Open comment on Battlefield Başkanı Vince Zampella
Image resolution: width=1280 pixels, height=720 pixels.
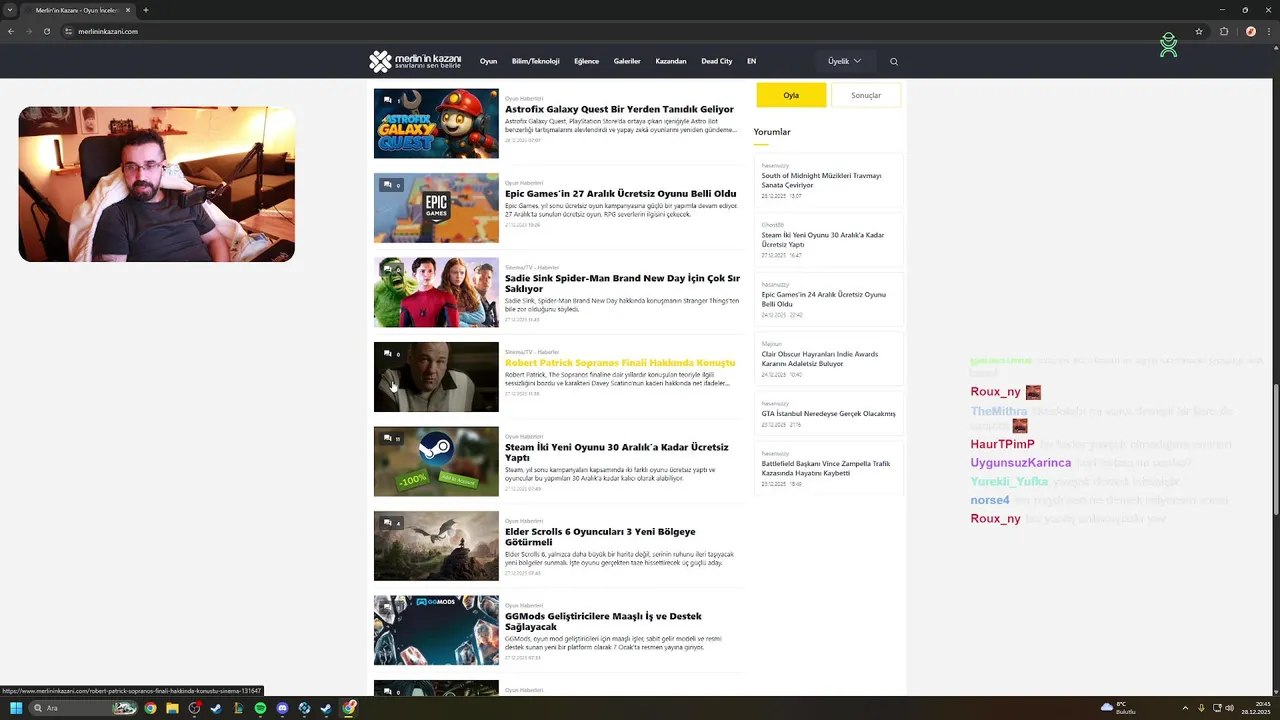[828, 468]
